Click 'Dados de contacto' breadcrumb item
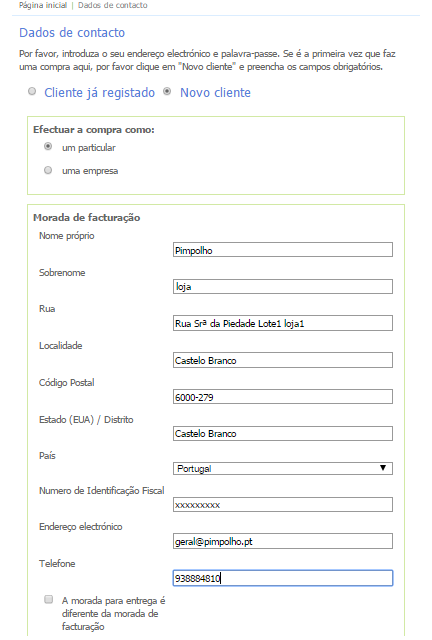This screenshot has height=640, width=432. (113, 5)
